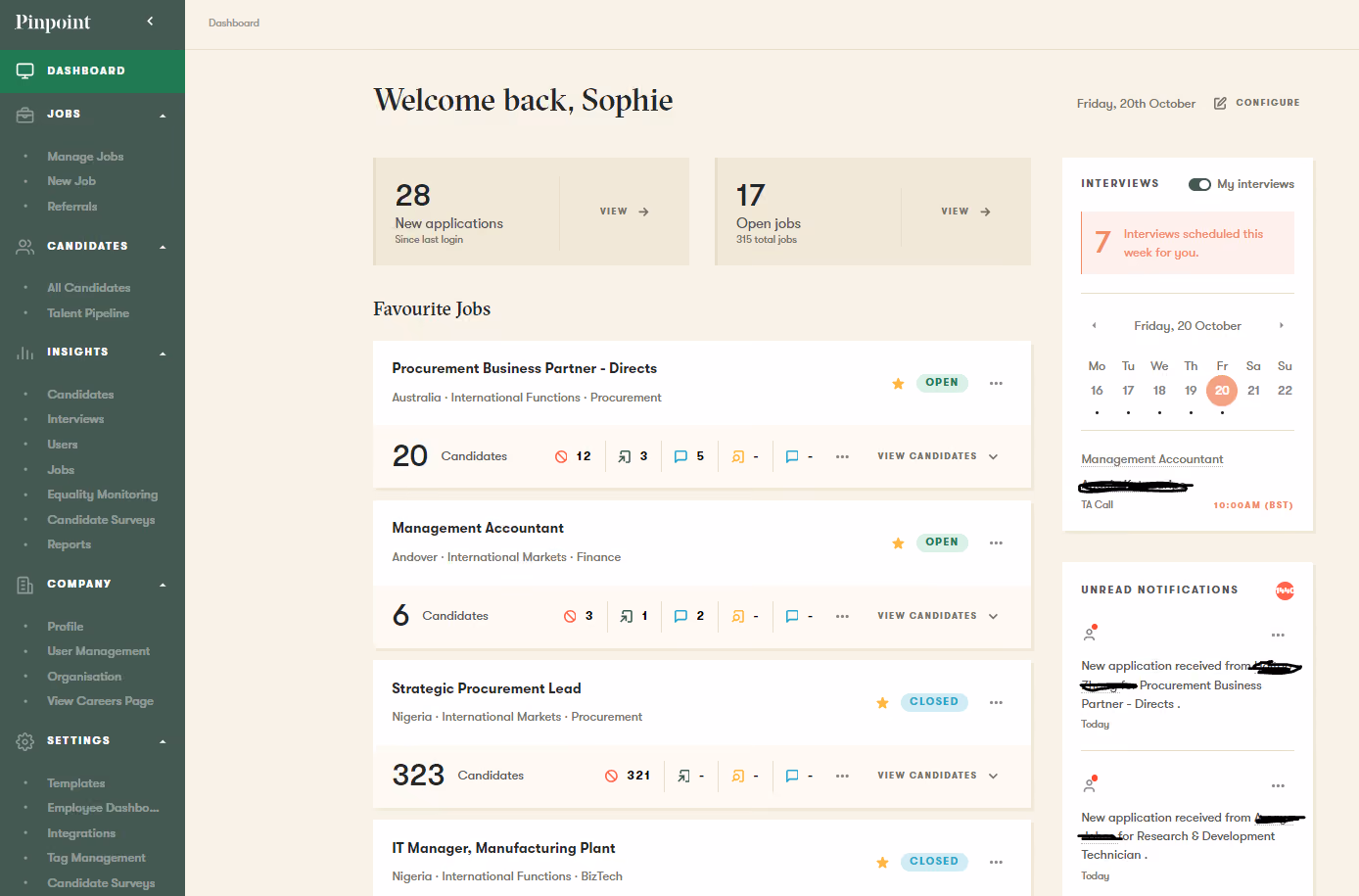The height and width of the screenshot is (896, 1359).
Task: Click the red unread notifications count badge
Action: tap(1285, 590)
